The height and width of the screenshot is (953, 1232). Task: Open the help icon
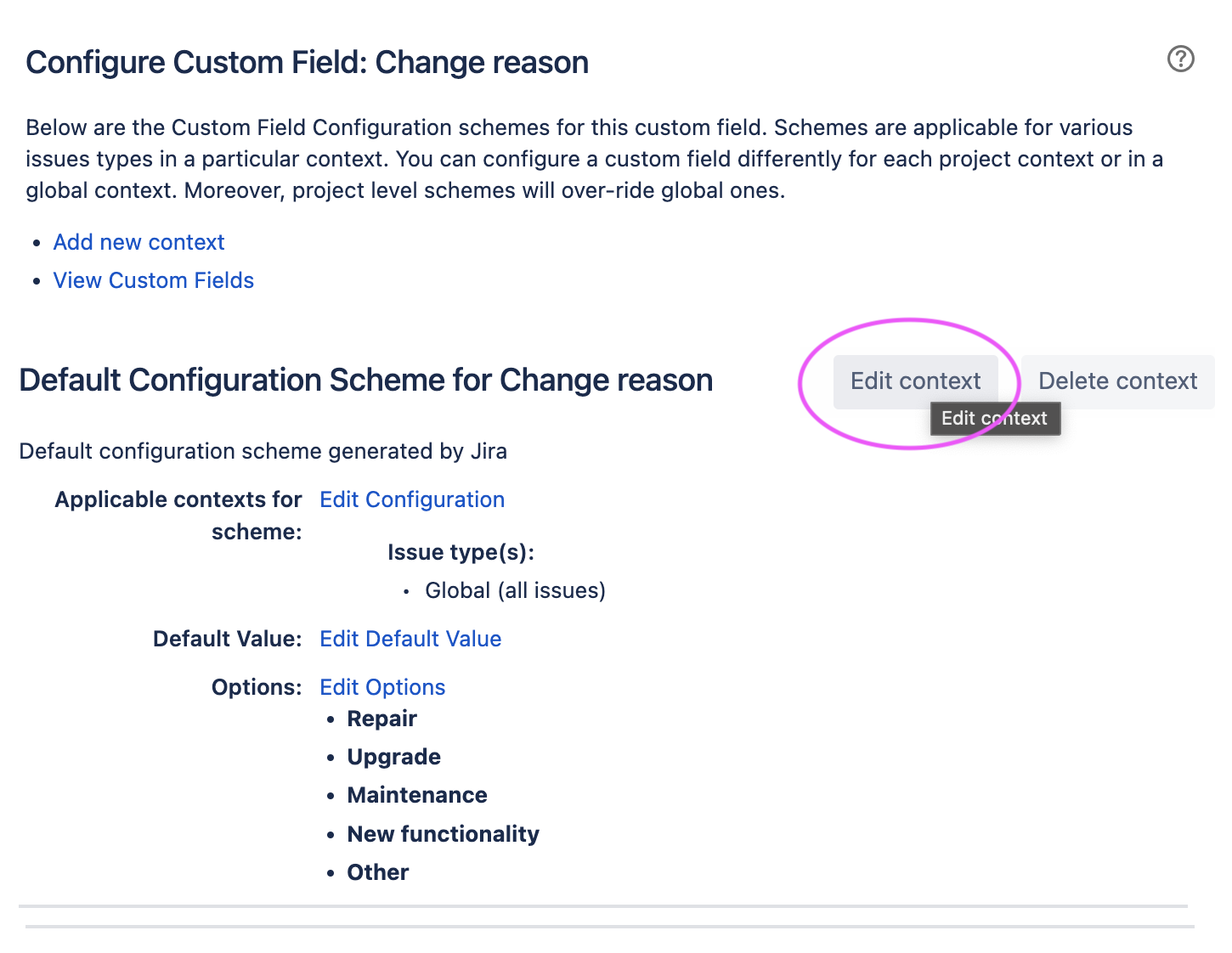click(1181, 59)
